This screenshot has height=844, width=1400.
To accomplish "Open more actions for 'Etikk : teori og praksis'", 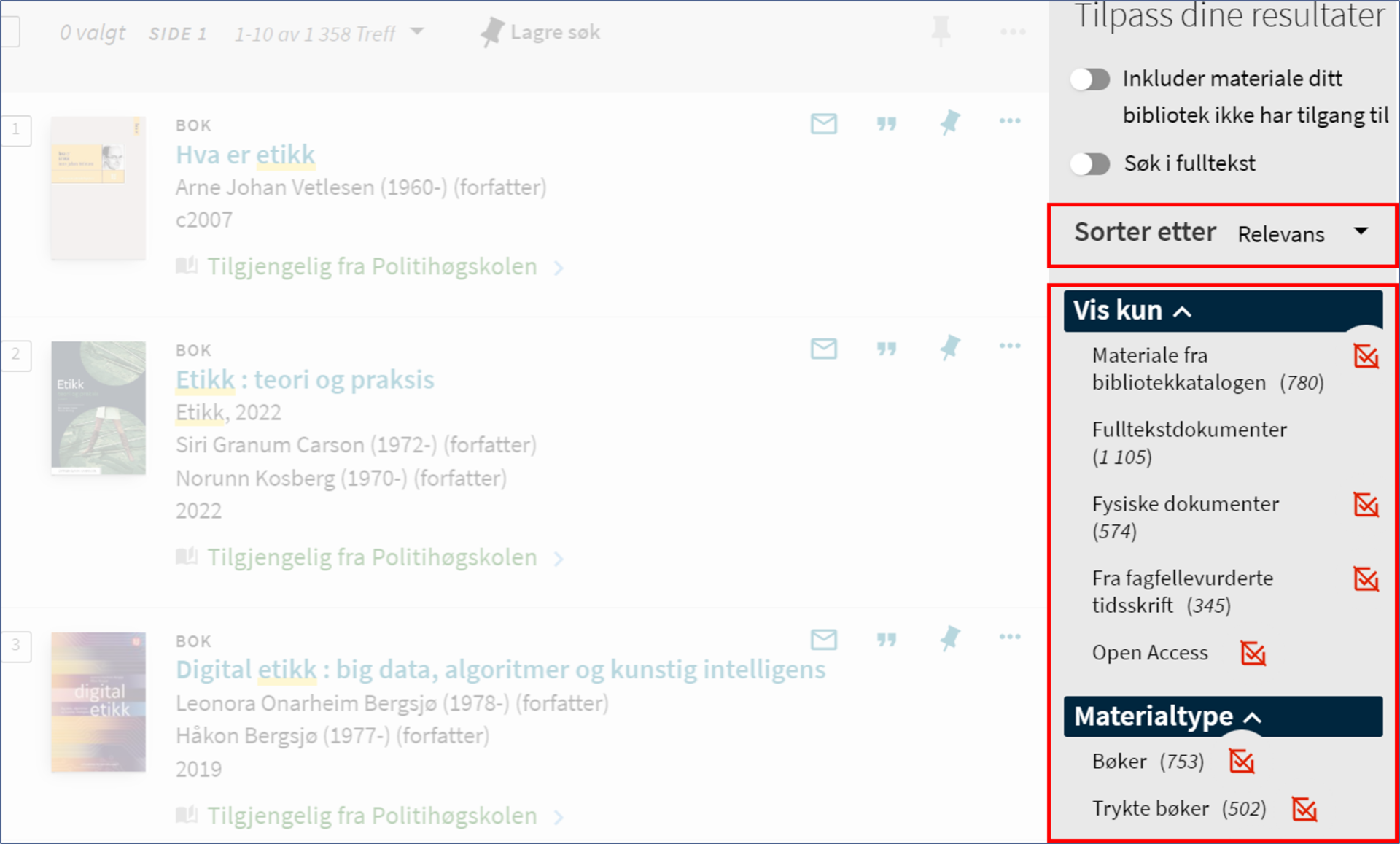I will click(1010, 346).
